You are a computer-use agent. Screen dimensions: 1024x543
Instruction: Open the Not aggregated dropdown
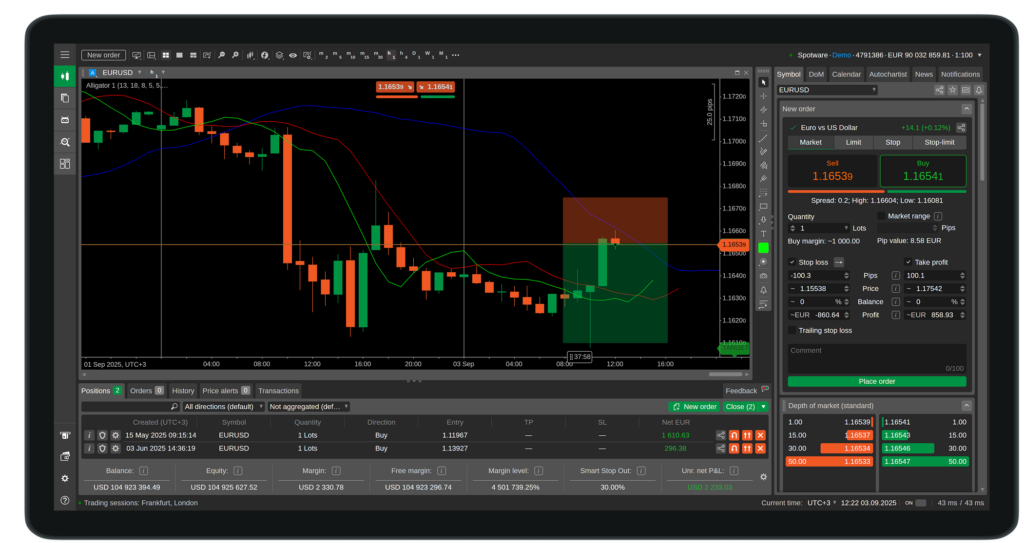coord(308,407)
